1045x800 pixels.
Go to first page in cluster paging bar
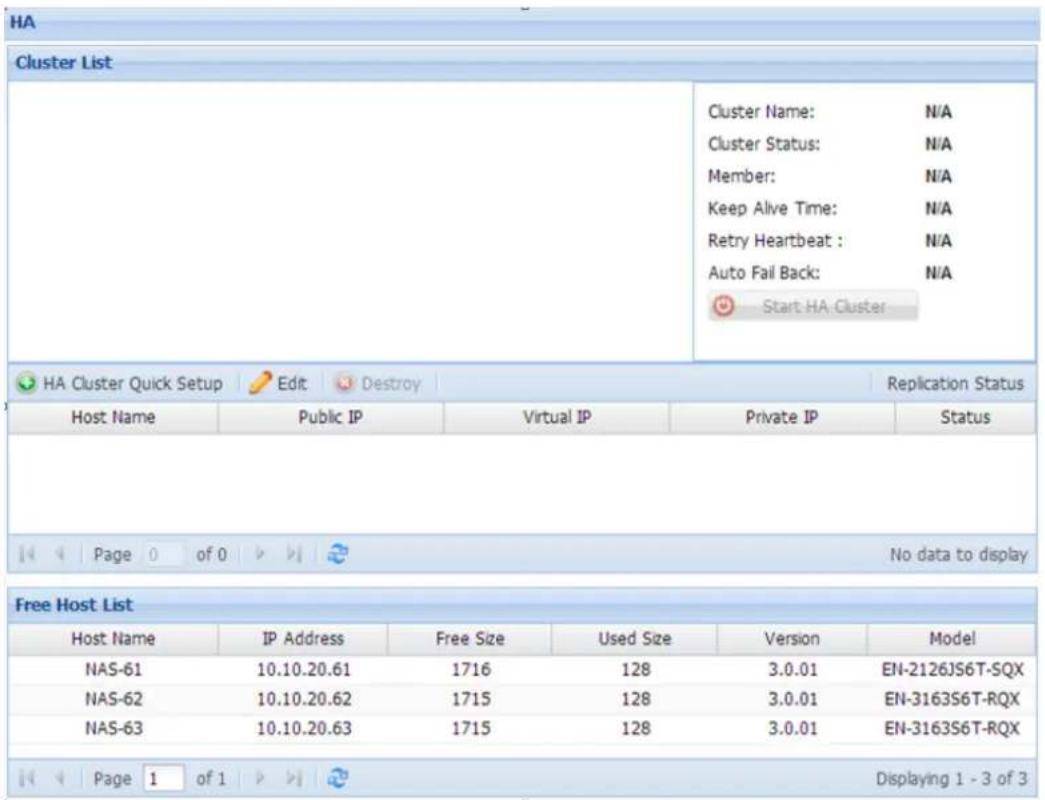[27, 554]
